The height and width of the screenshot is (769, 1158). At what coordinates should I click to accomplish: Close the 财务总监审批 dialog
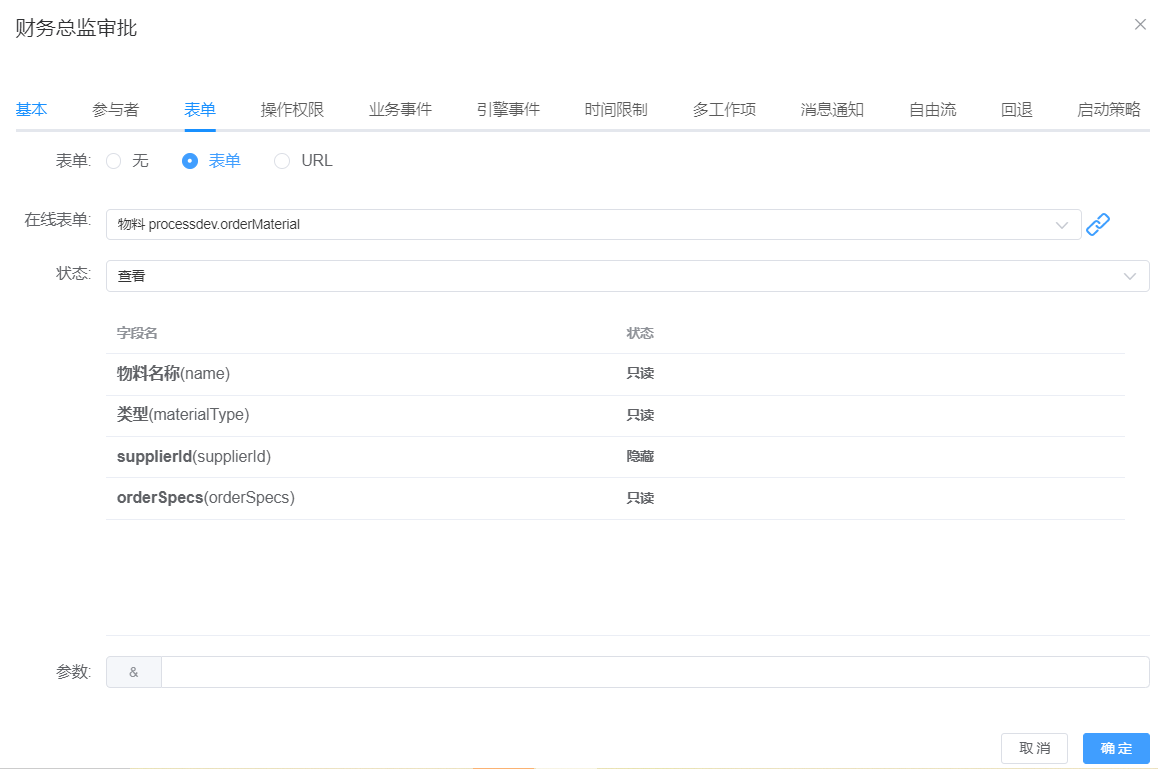(x=1140, y=25)
